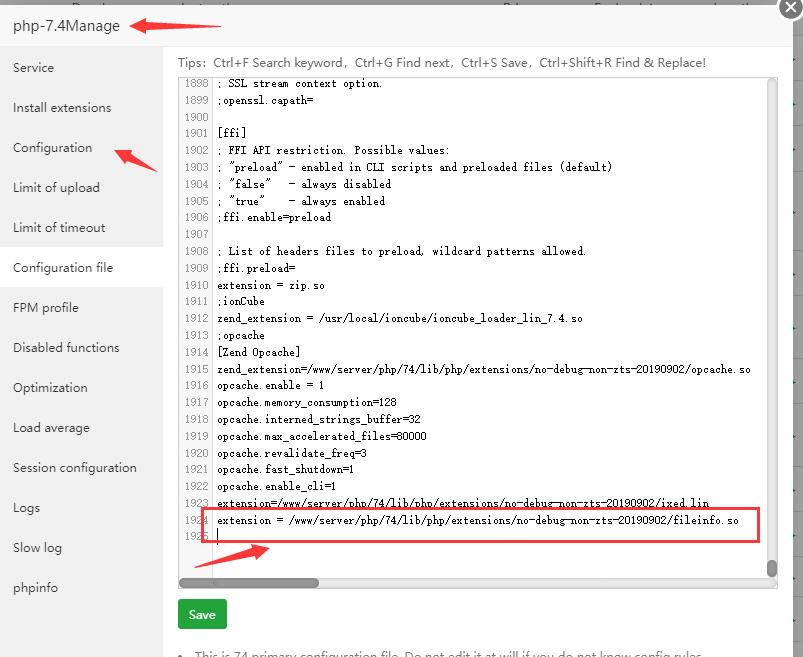Click 'FFI API restriction' comment line

click(333, 150)
